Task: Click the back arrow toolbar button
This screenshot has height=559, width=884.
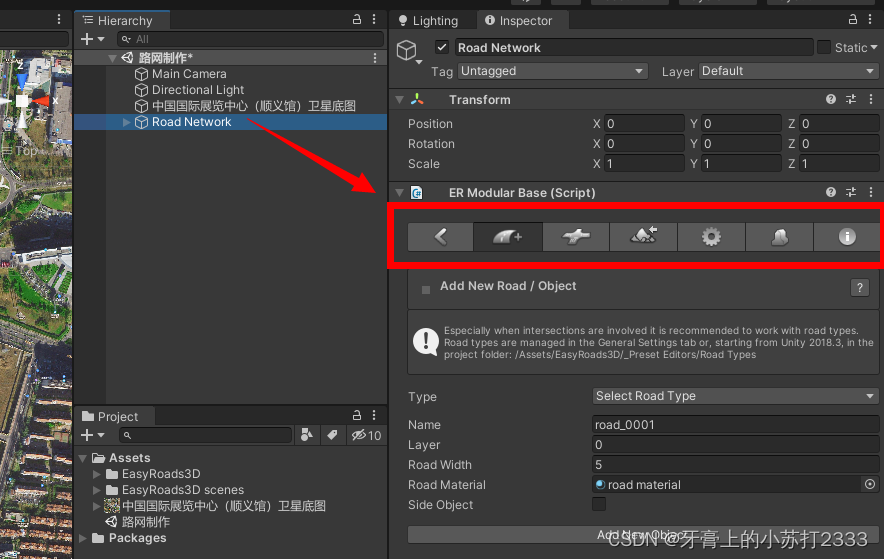Action: click(x=440, y=237)
